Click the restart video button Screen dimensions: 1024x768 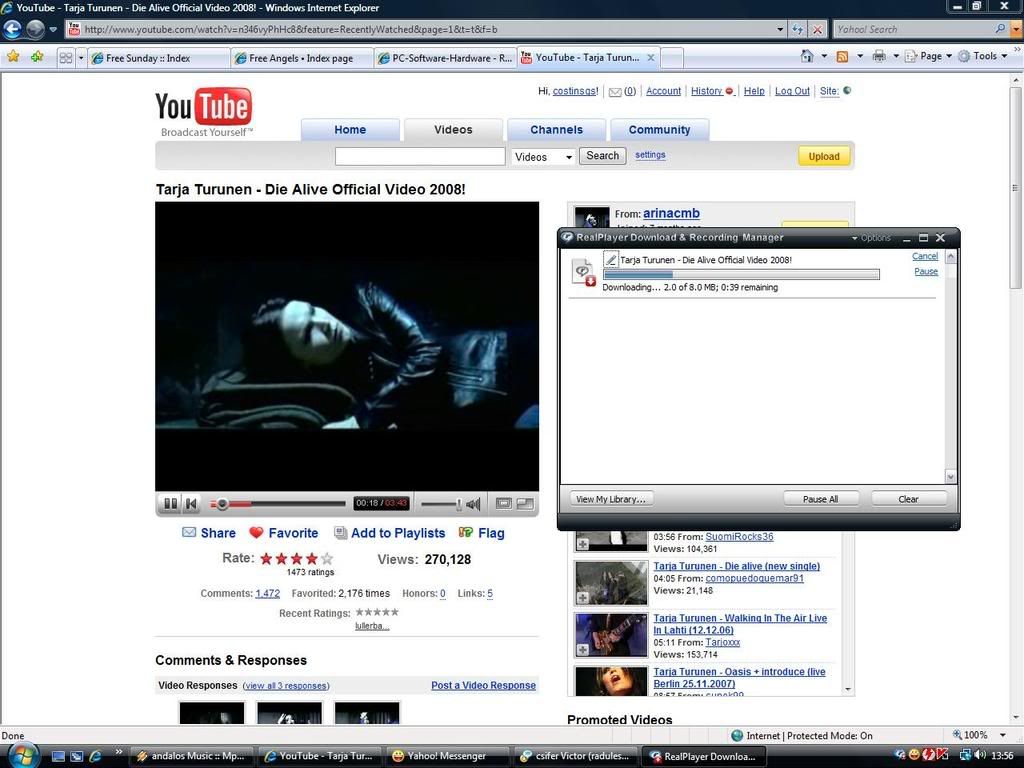pyautogui.click(x=192, y=504)
